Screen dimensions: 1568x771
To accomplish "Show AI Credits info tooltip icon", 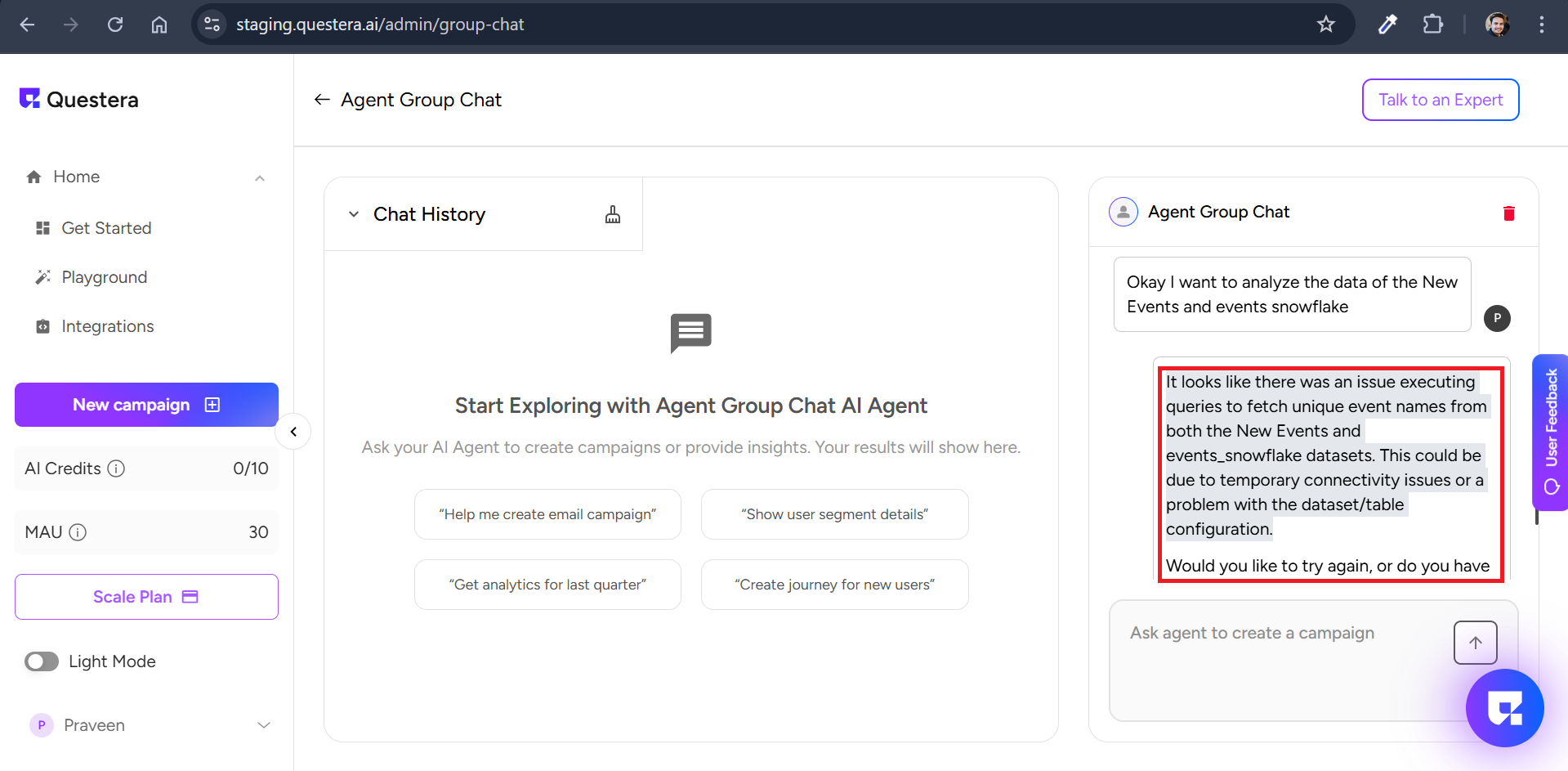I will (116, 468).
